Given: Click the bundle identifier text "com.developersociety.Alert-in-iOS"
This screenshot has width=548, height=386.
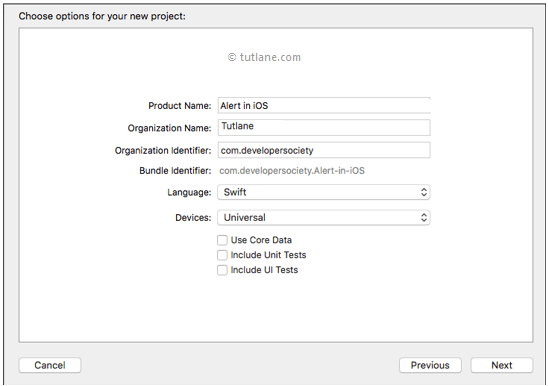Looking at the screenshot, I should (x=292, y=171).
